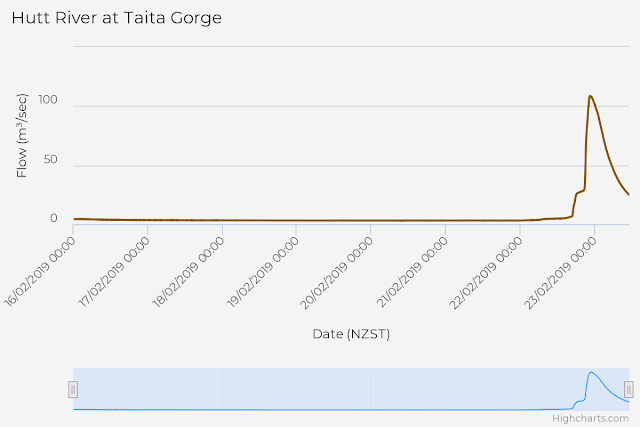Click the 23/02/2019 00:00 axis label
Image resolution: width=640 pixels, height=427 pixels.
561,271
